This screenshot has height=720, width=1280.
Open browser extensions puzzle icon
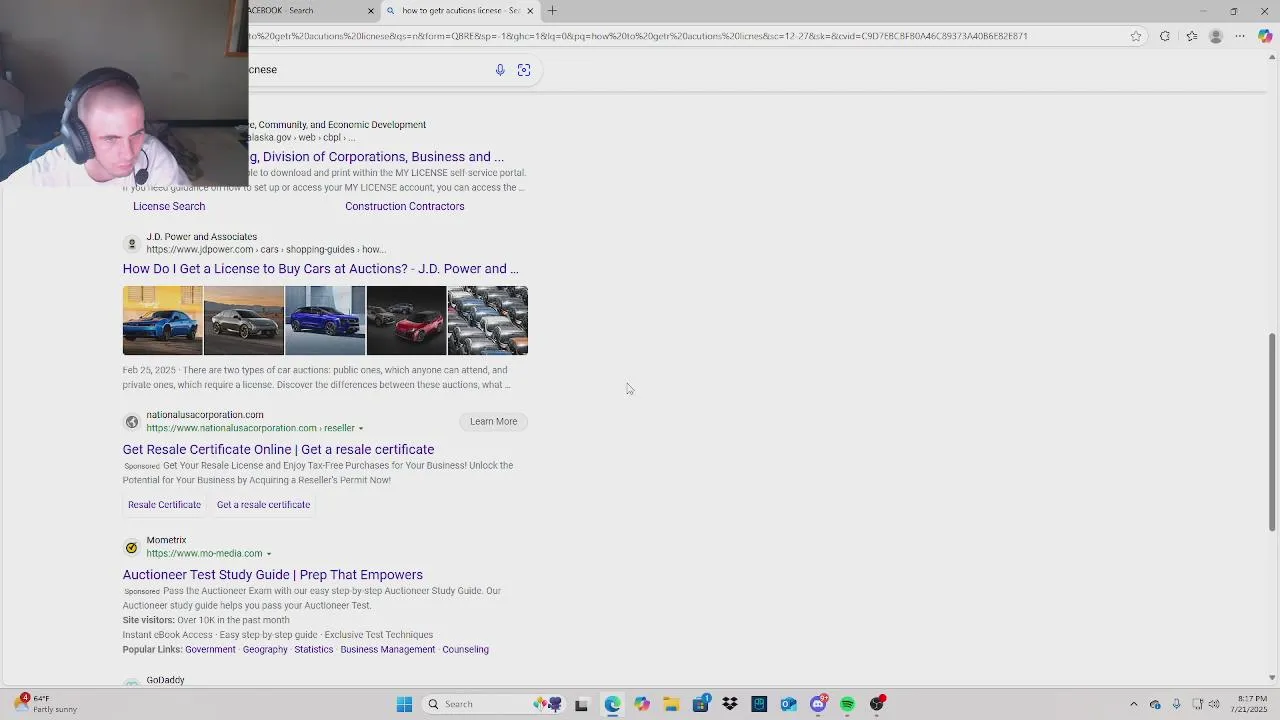[x=1165, y=36]
